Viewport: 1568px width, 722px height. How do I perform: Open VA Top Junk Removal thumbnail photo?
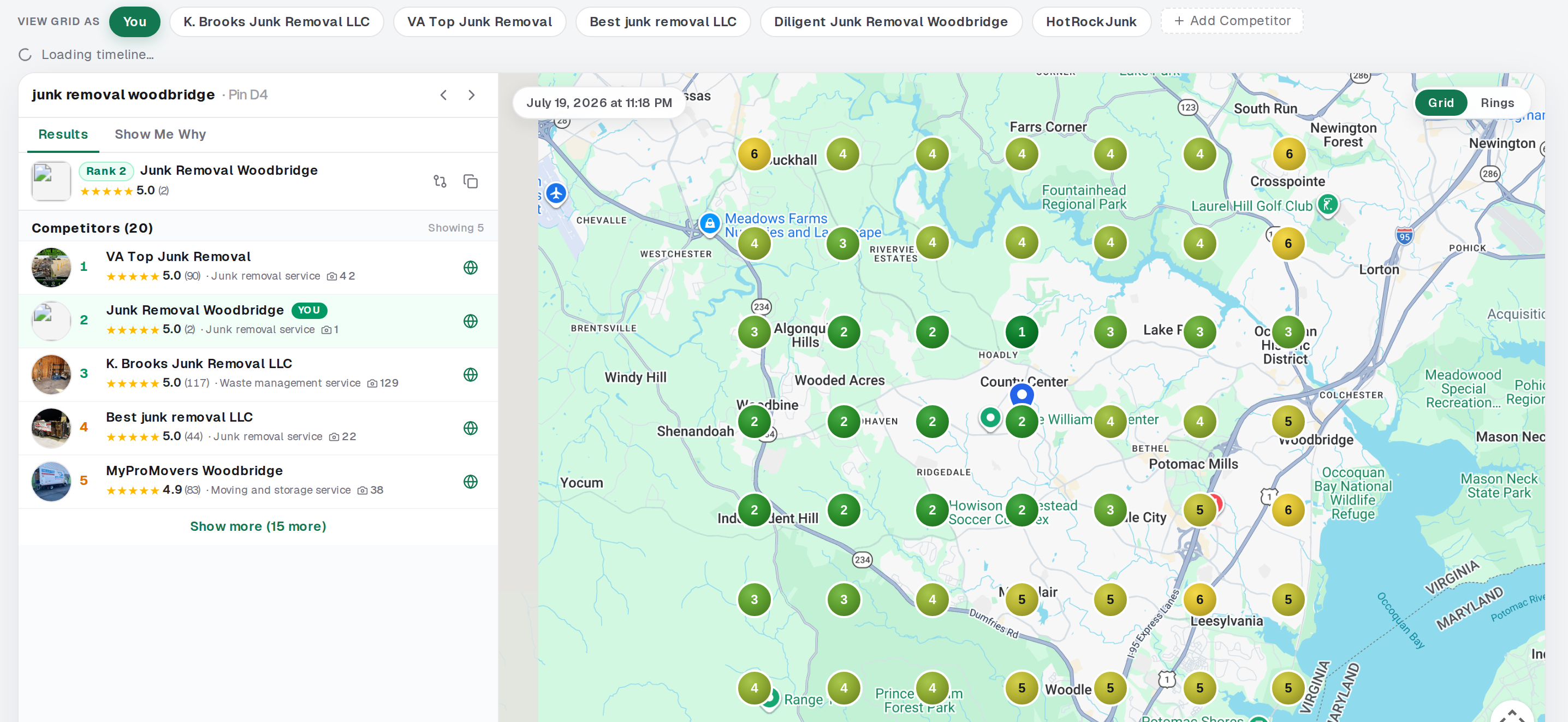[x=51, y=268]
